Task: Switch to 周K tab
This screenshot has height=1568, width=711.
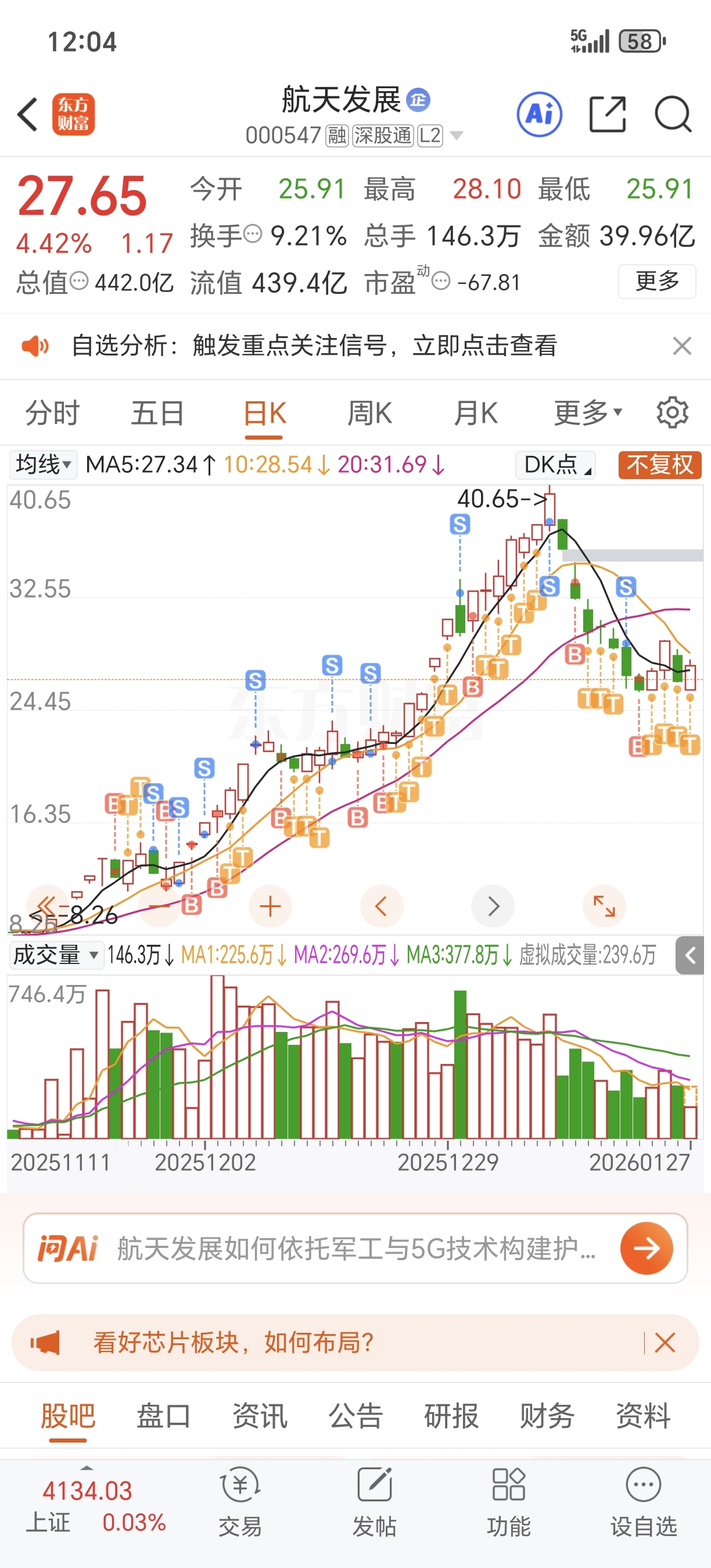Action: point(369,413)
